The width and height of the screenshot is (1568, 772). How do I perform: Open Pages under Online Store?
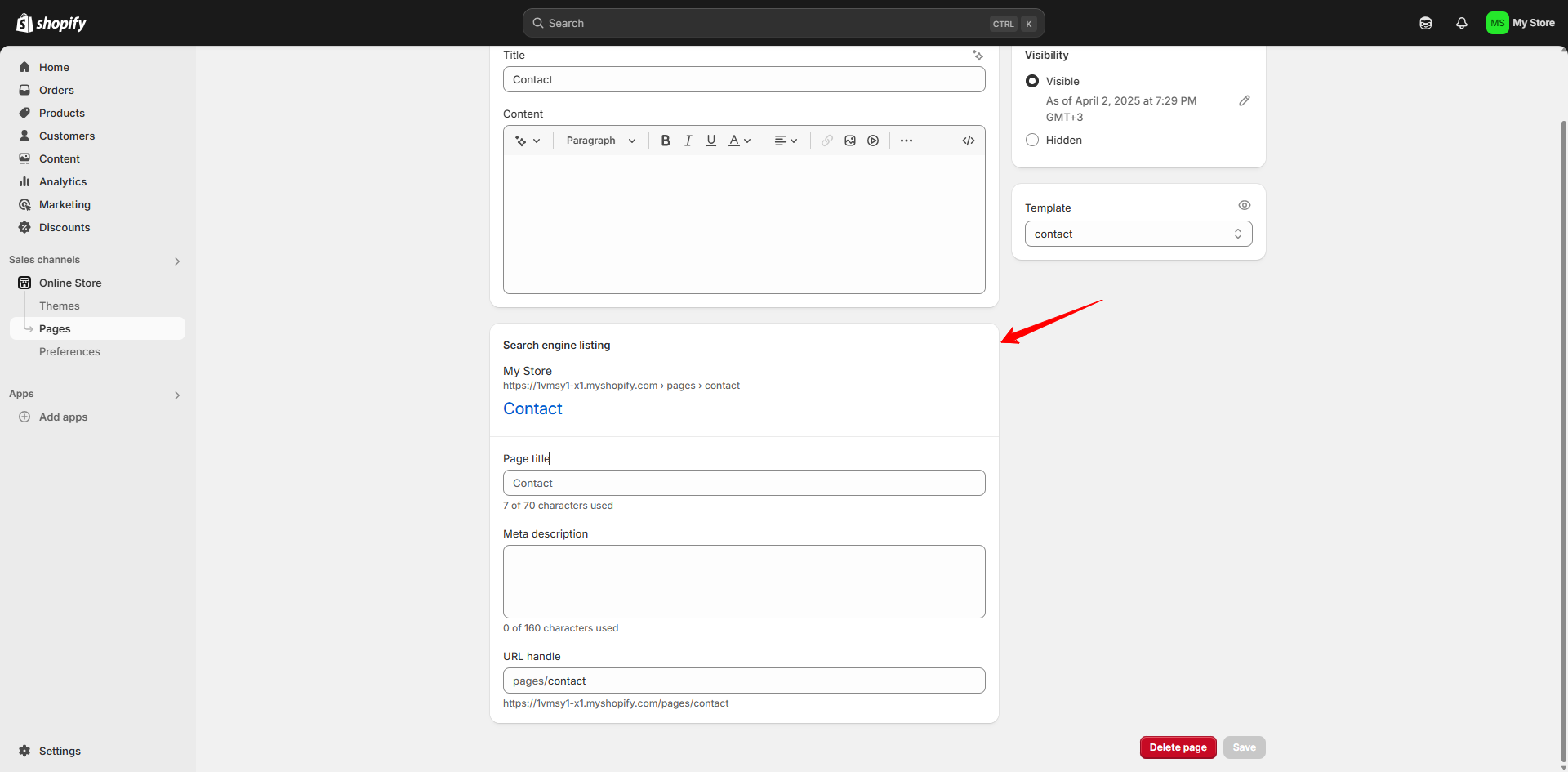[x=54, y=328]
